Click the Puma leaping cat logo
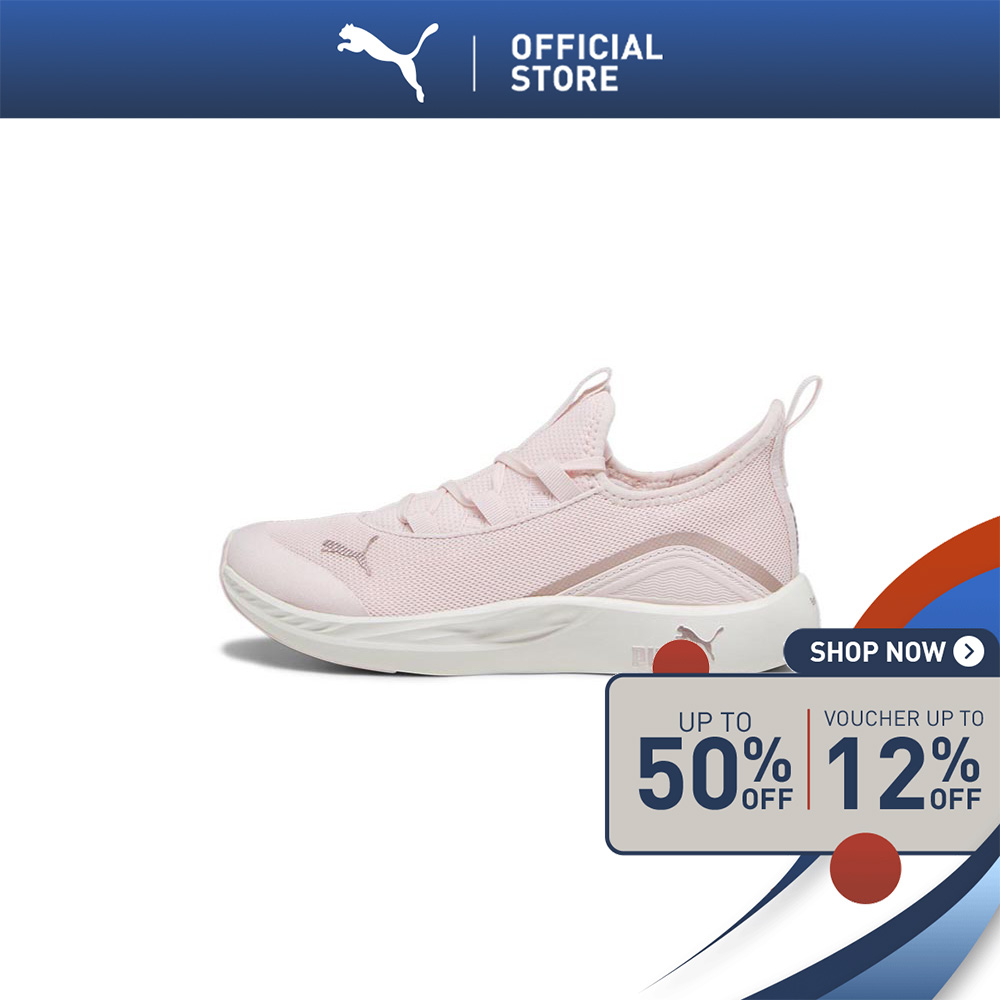 [x=388, y=62]
